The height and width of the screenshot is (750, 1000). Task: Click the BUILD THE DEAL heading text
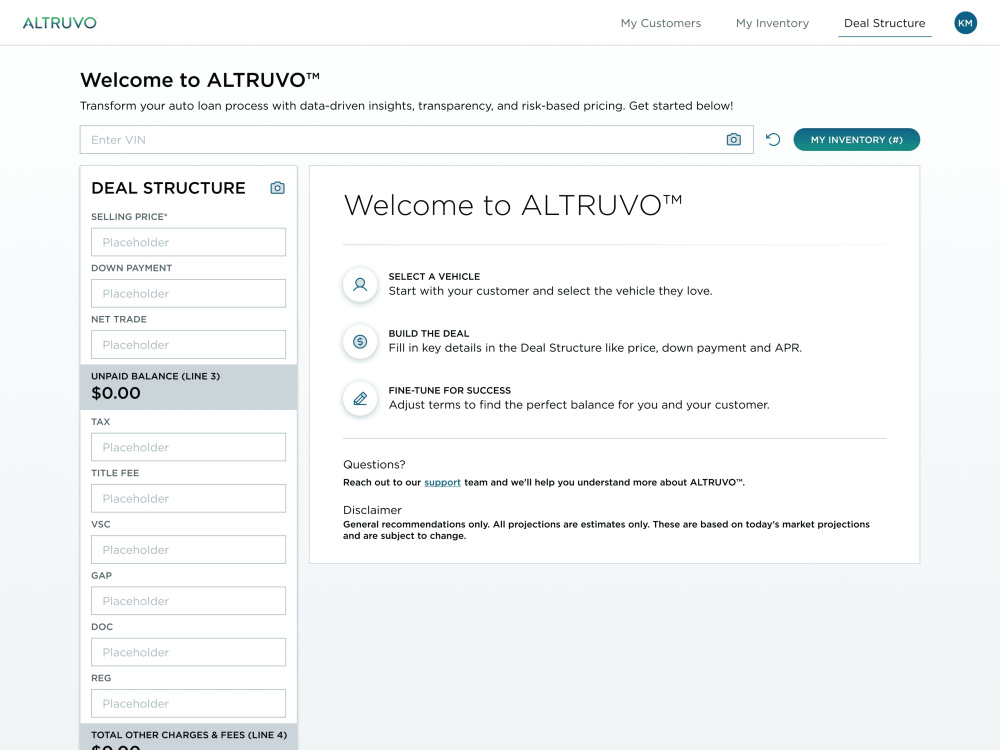pyautogui.click(x=429, y=334)
